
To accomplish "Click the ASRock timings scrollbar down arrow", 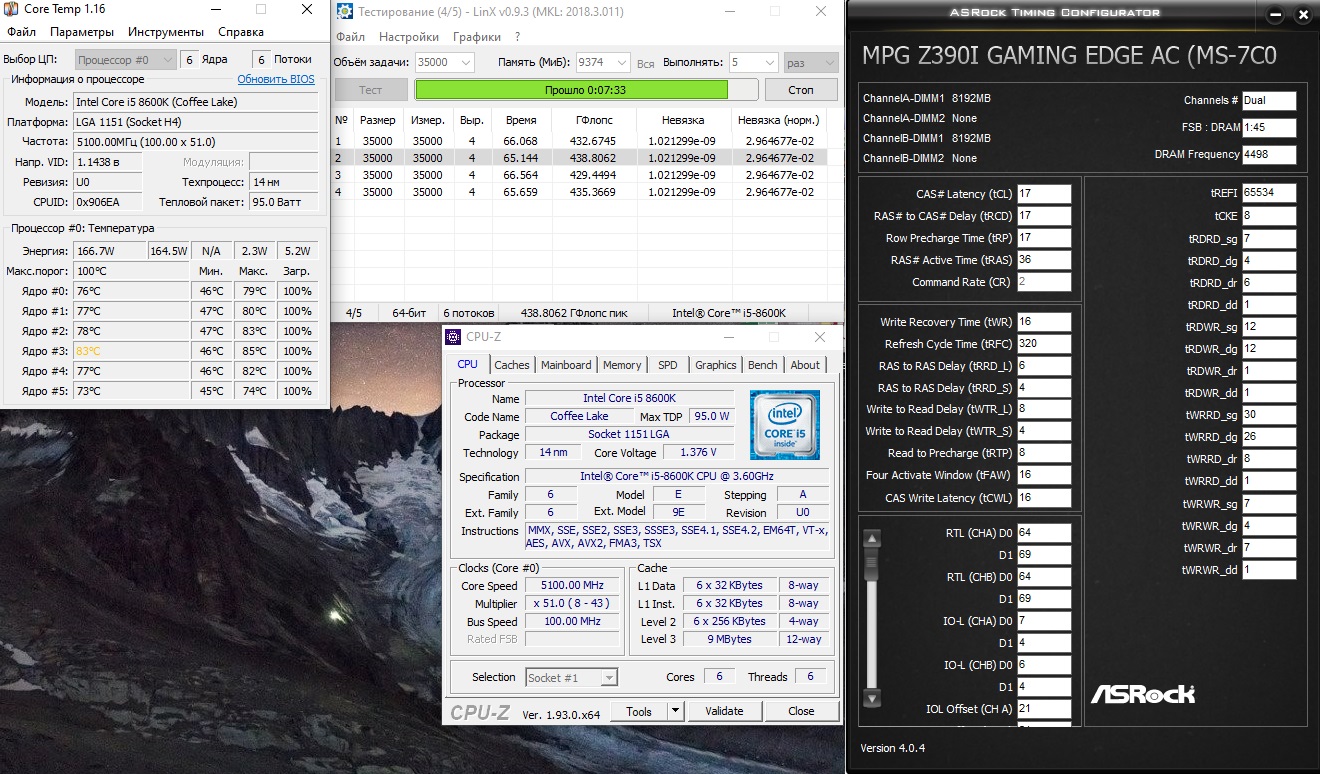I will (872, 698).
